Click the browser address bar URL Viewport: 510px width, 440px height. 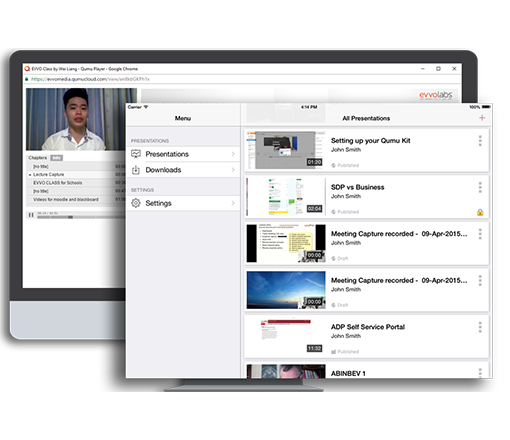[90, 79]
